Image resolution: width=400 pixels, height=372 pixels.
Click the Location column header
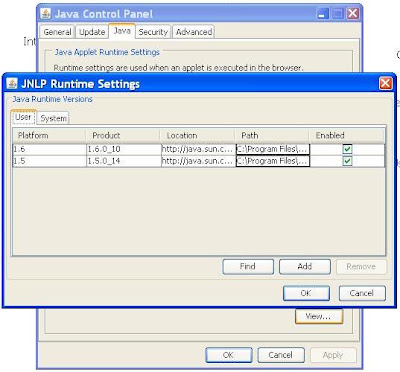coord(197,136)
